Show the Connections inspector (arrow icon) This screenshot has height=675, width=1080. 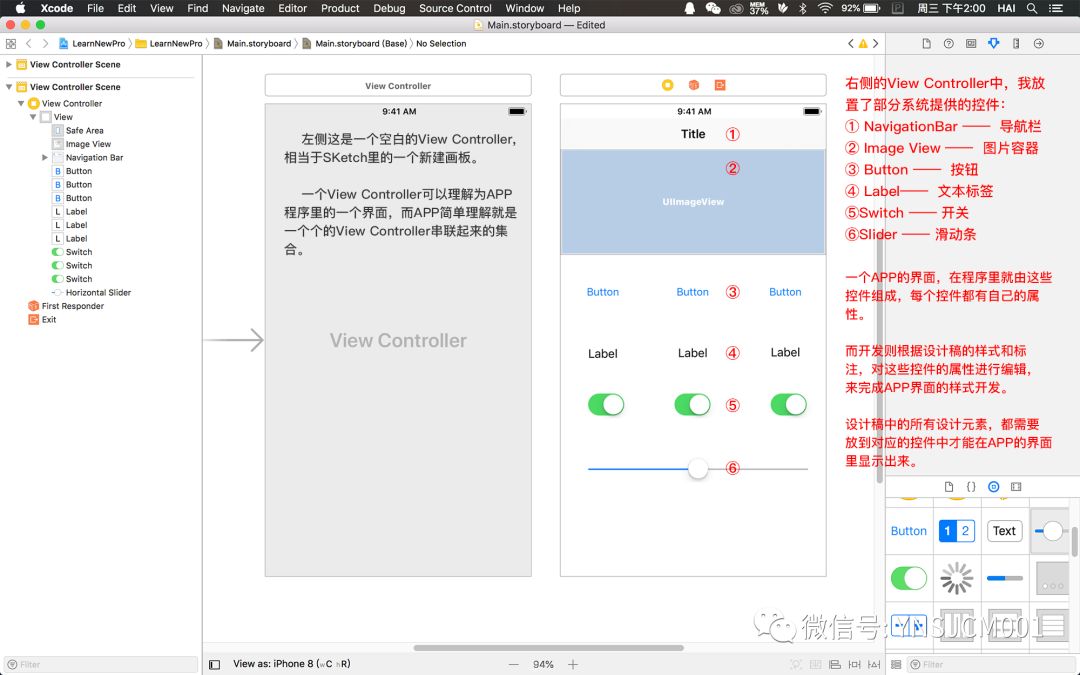point(1037,43)
